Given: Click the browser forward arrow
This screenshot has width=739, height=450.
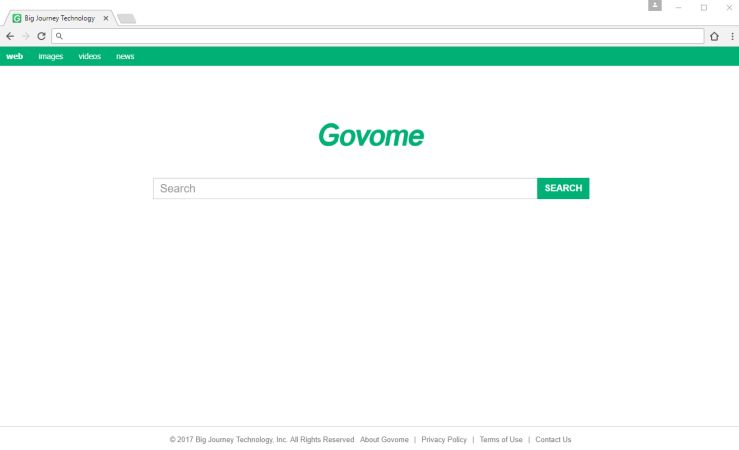Looking at the screenshot, I should tap(26, 36).
